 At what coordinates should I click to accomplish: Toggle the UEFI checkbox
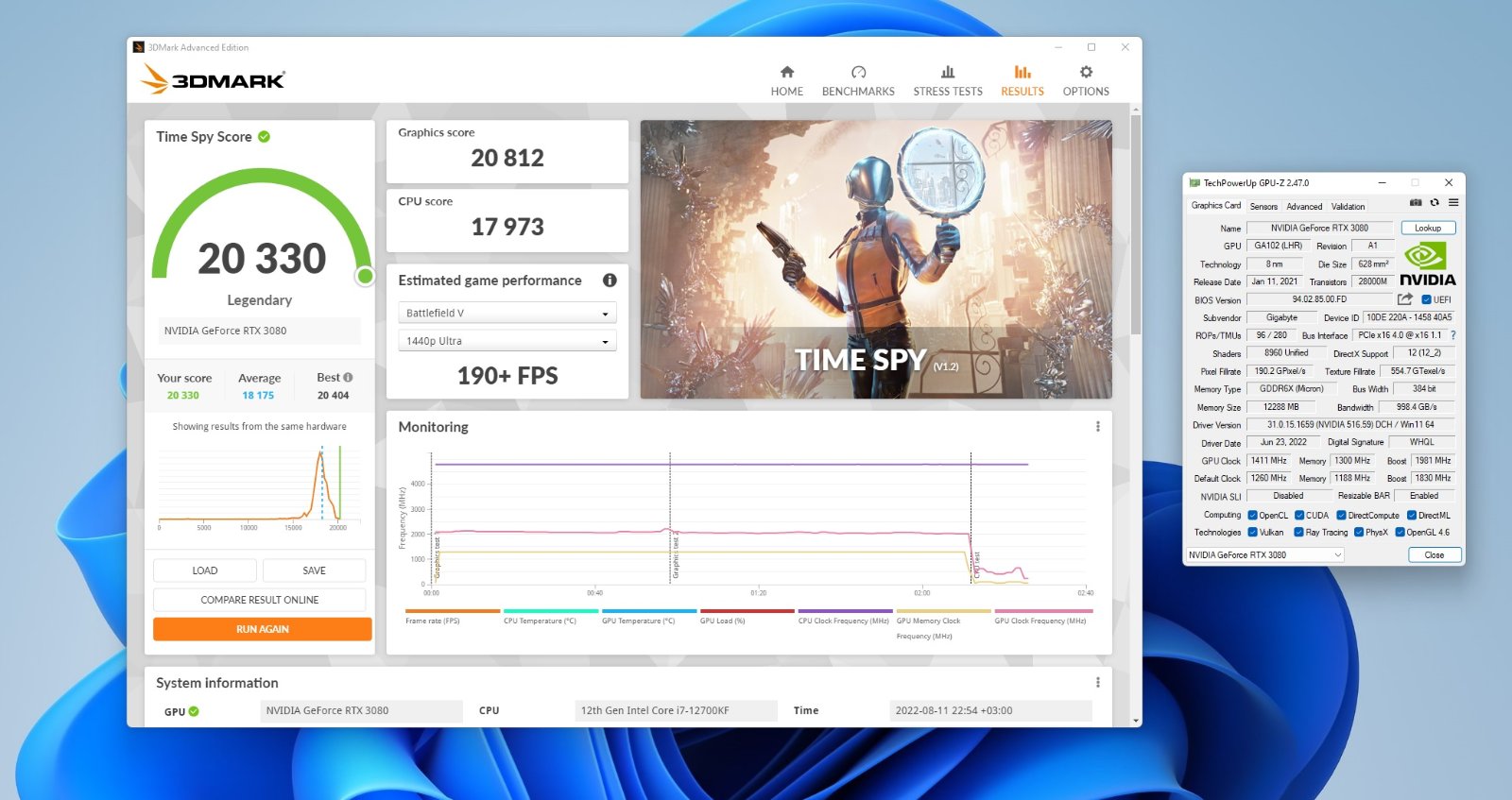click(x=1426, y=300)
